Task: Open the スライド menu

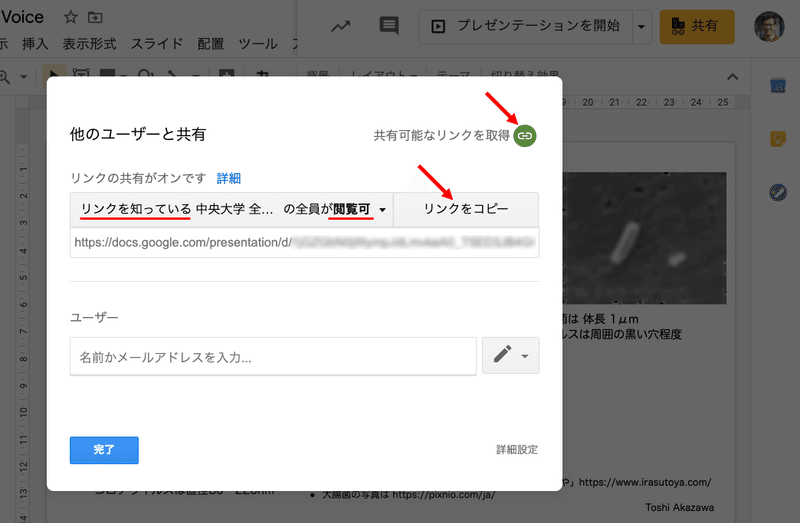Action: 157,44
